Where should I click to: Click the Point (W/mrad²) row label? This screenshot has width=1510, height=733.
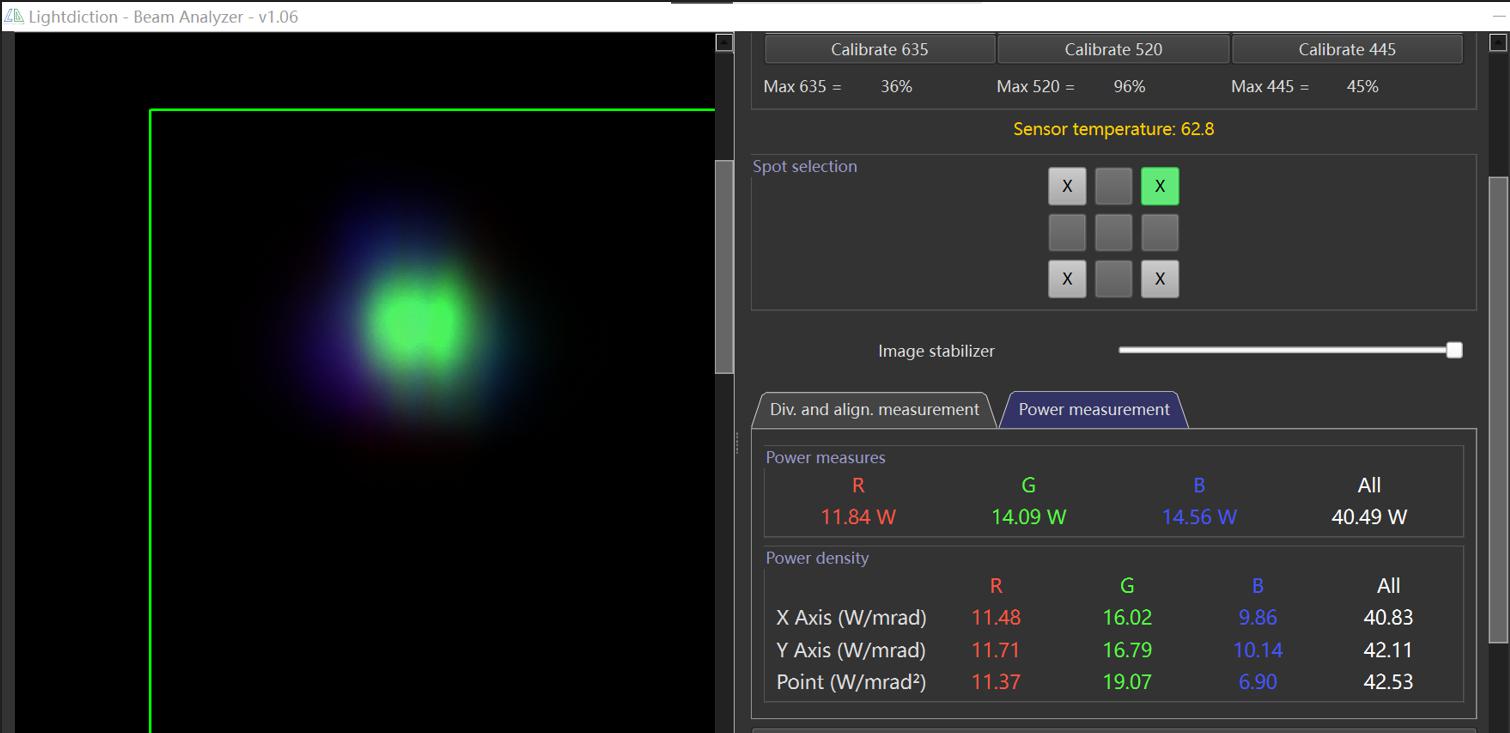[851, 682]
